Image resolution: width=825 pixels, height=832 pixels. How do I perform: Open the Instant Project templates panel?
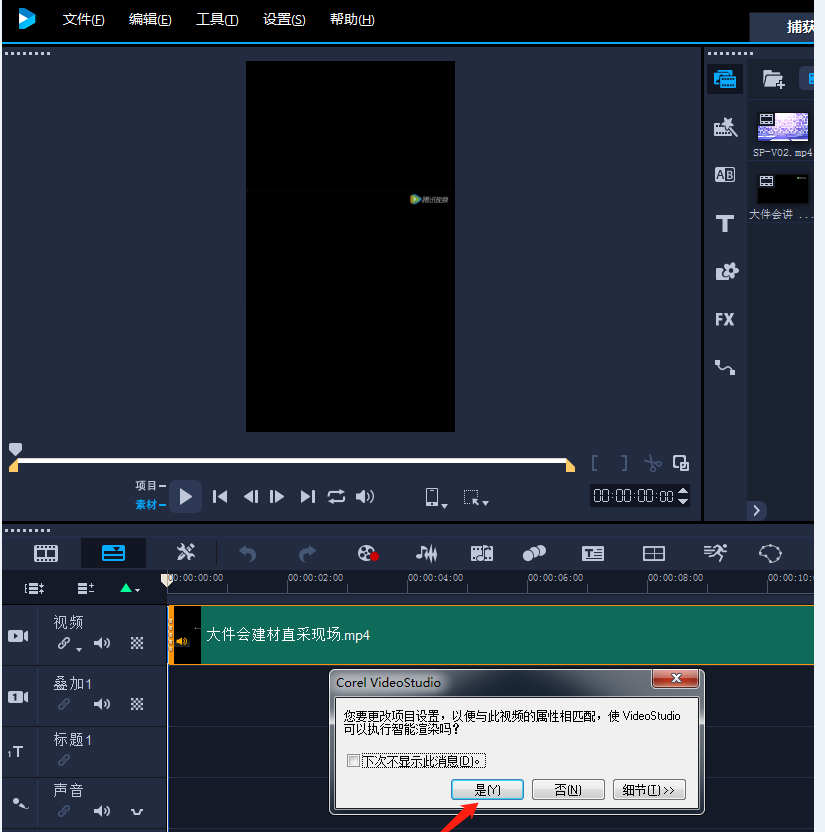725,127
